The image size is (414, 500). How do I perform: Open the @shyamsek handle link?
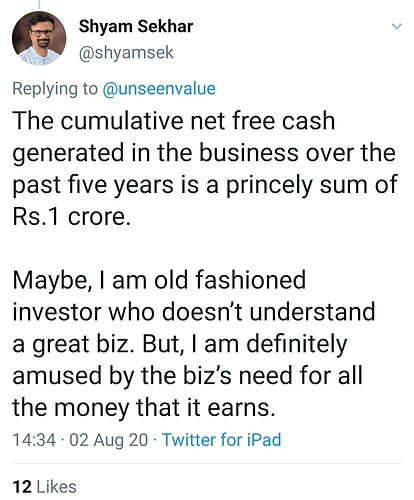126,53
